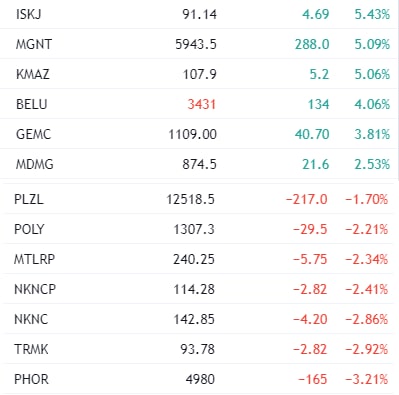Select the GEMC ticker row
Image resolution: width=399 pixels, height=395 pixels.
[x=199, y=134]
